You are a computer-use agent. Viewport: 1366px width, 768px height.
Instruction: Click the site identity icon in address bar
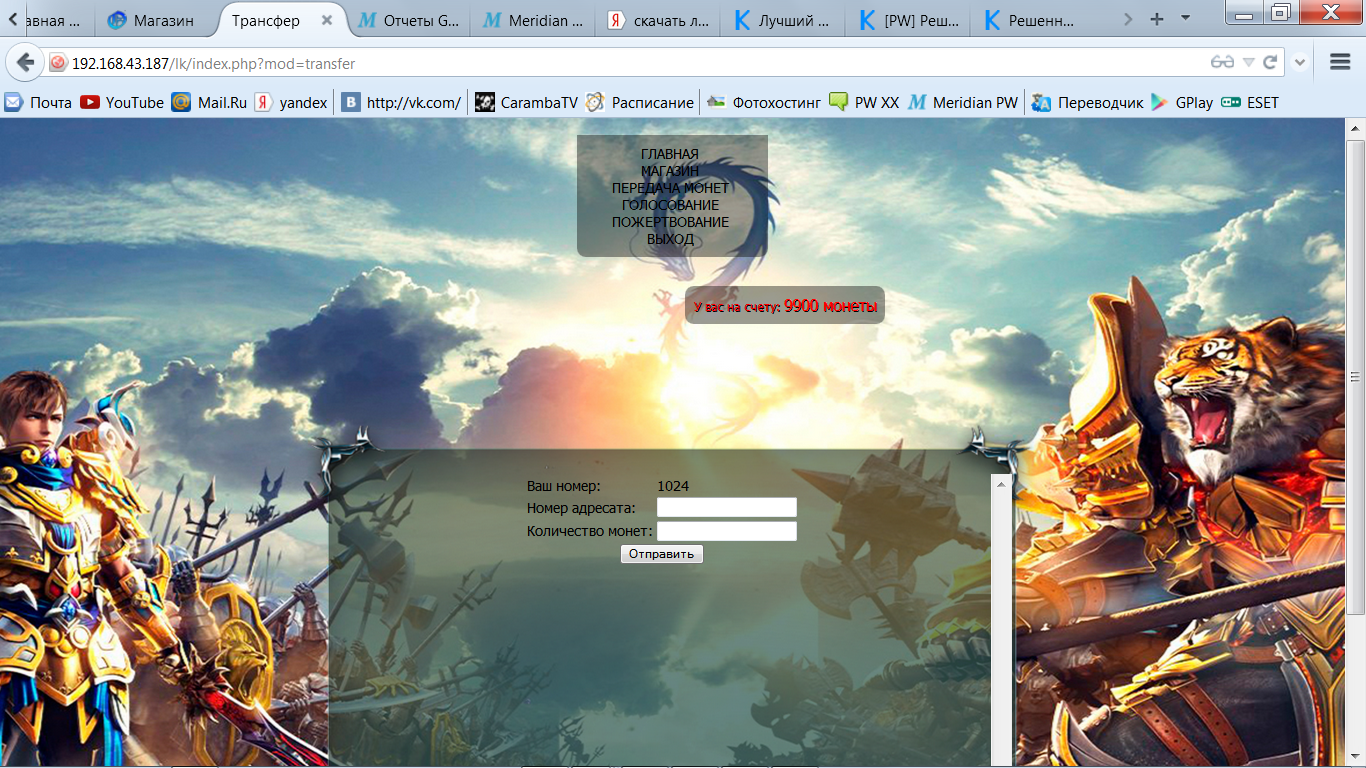click(58, 63)
